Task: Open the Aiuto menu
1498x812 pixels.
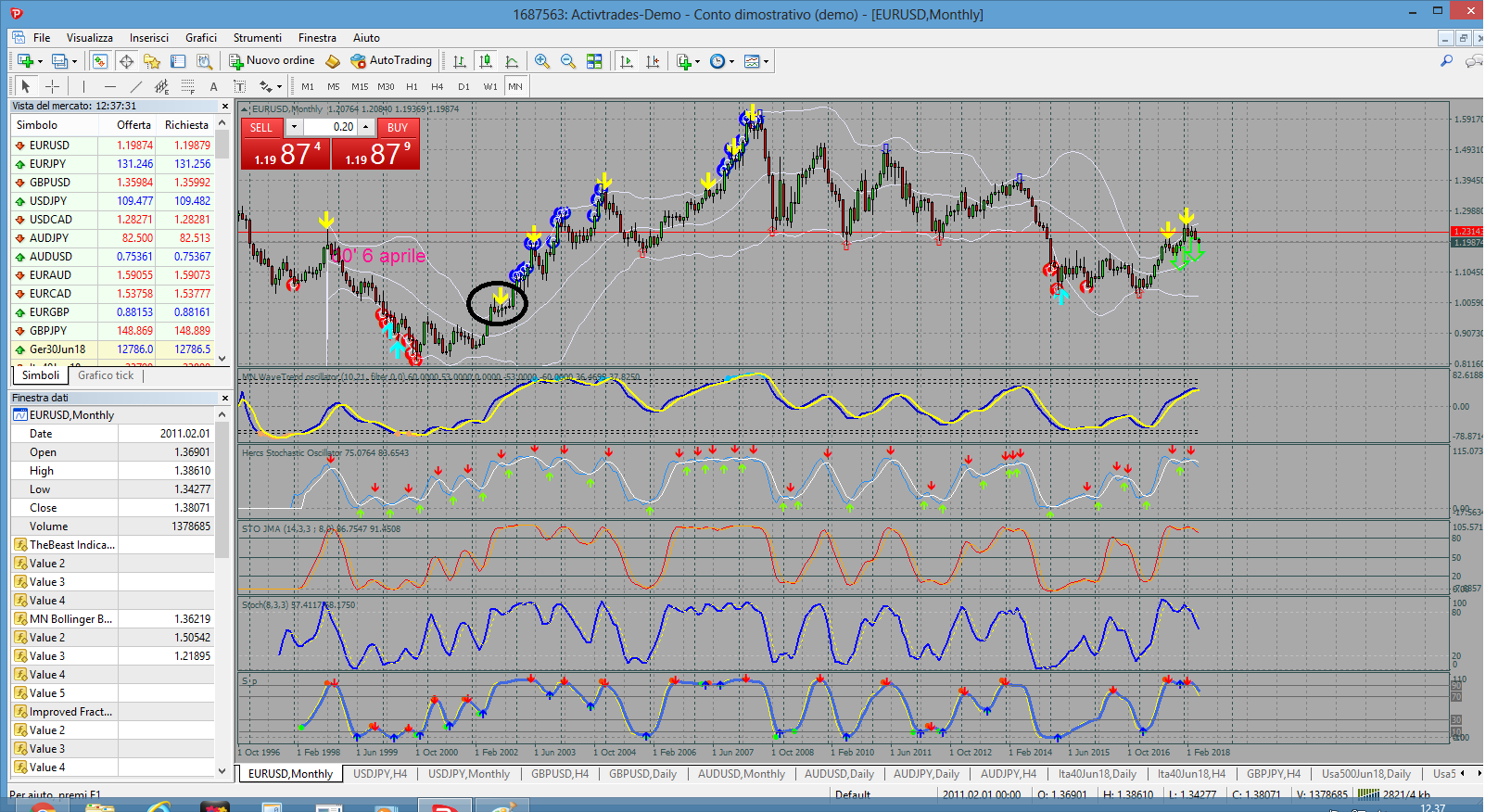Action: pos(366,38)
